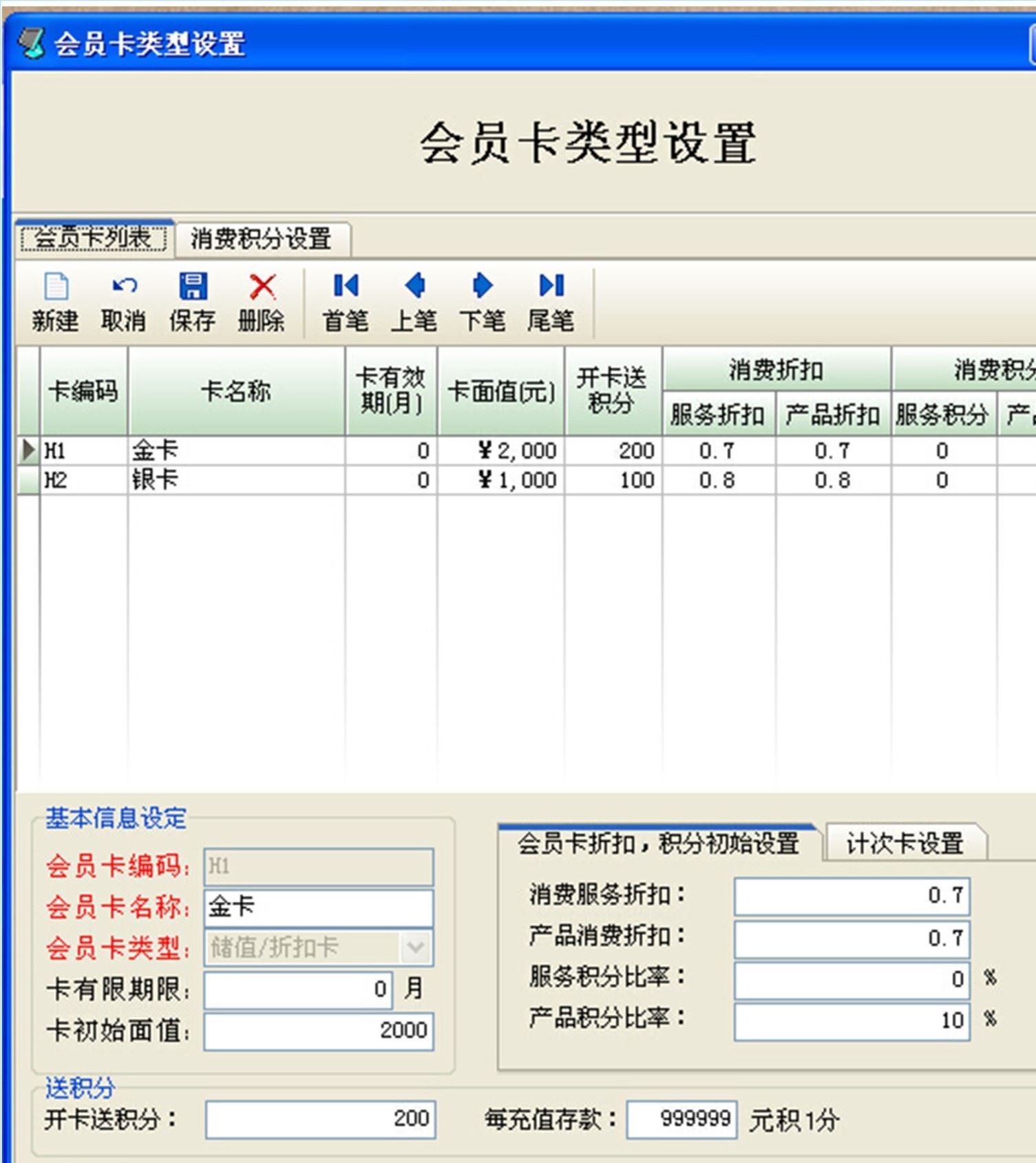Click the service points cell of 金卡 row
Viewport: 1036px width, 1163px height.
(944, 450)
